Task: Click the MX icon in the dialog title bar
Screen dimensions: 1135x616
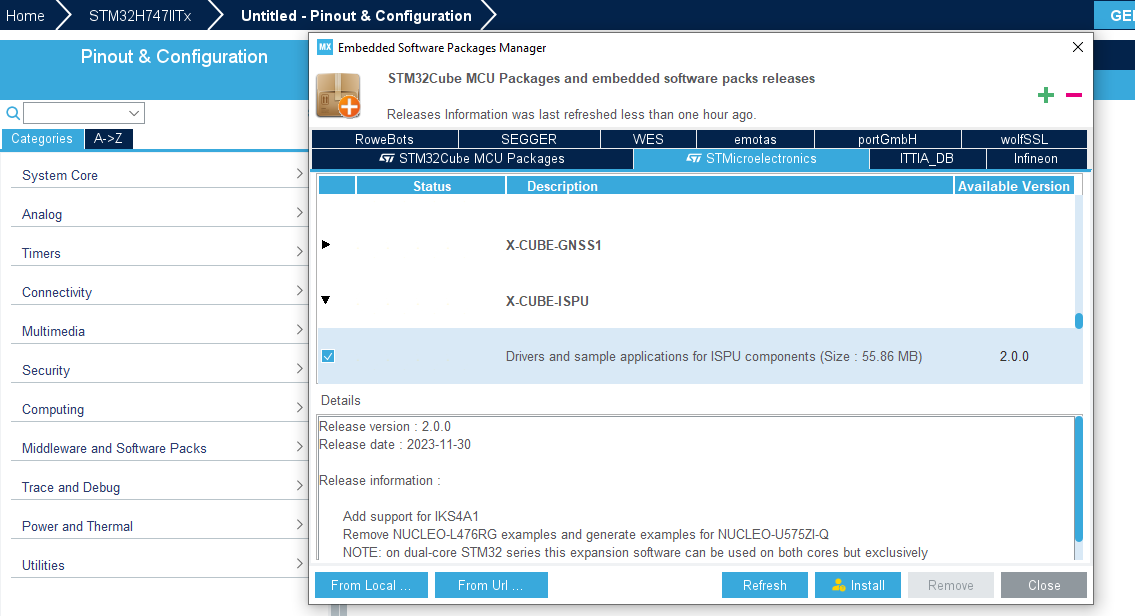Action: [x=323, y=46]
